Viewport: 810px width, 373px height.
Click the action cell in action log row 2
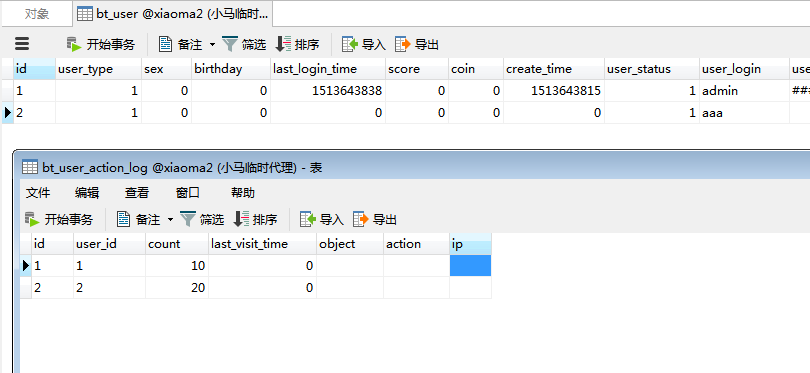[x=416, y=288]
